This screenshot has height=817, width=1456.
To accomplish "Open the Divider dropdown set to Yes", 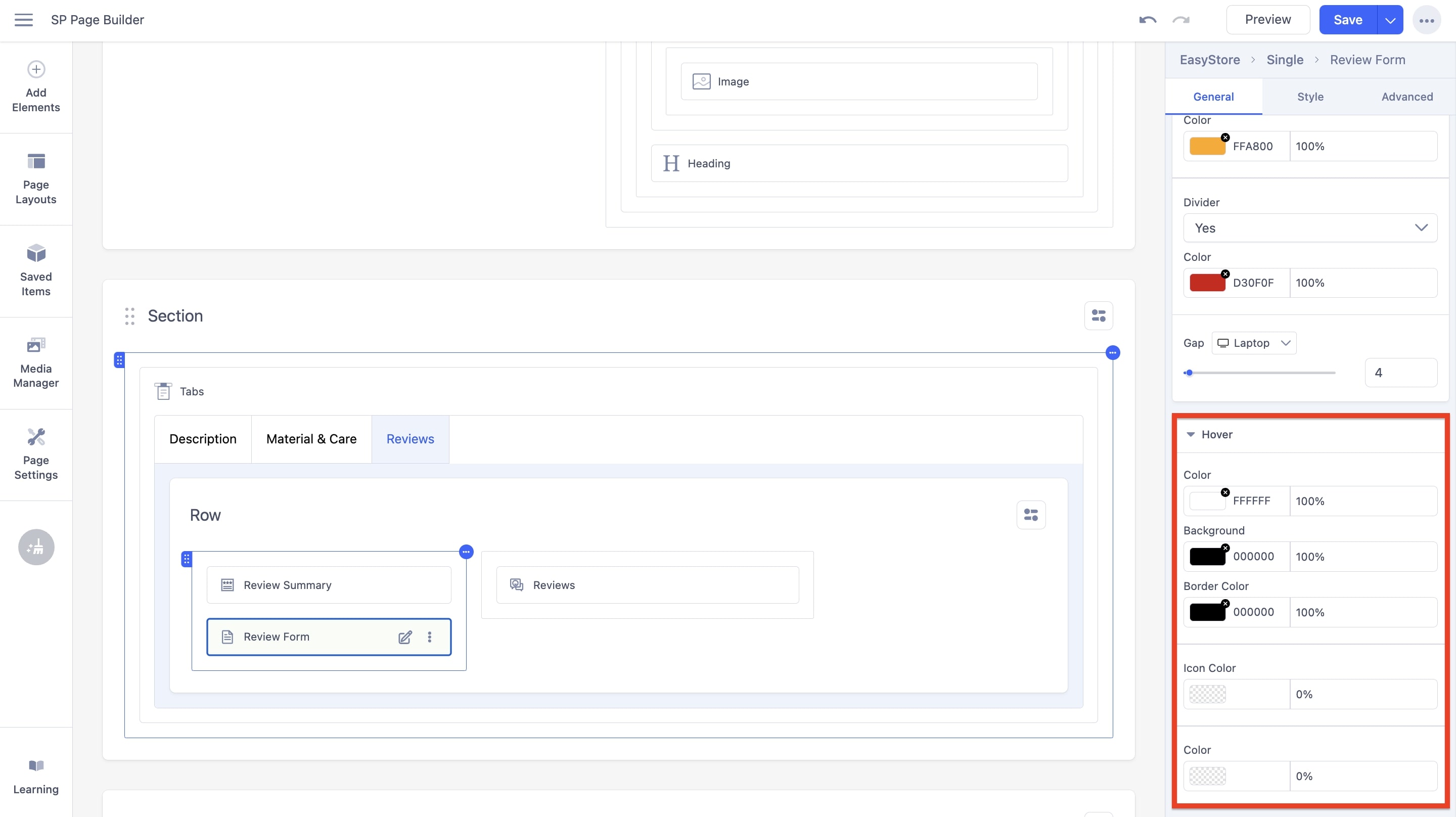I will click(1309, 228).
